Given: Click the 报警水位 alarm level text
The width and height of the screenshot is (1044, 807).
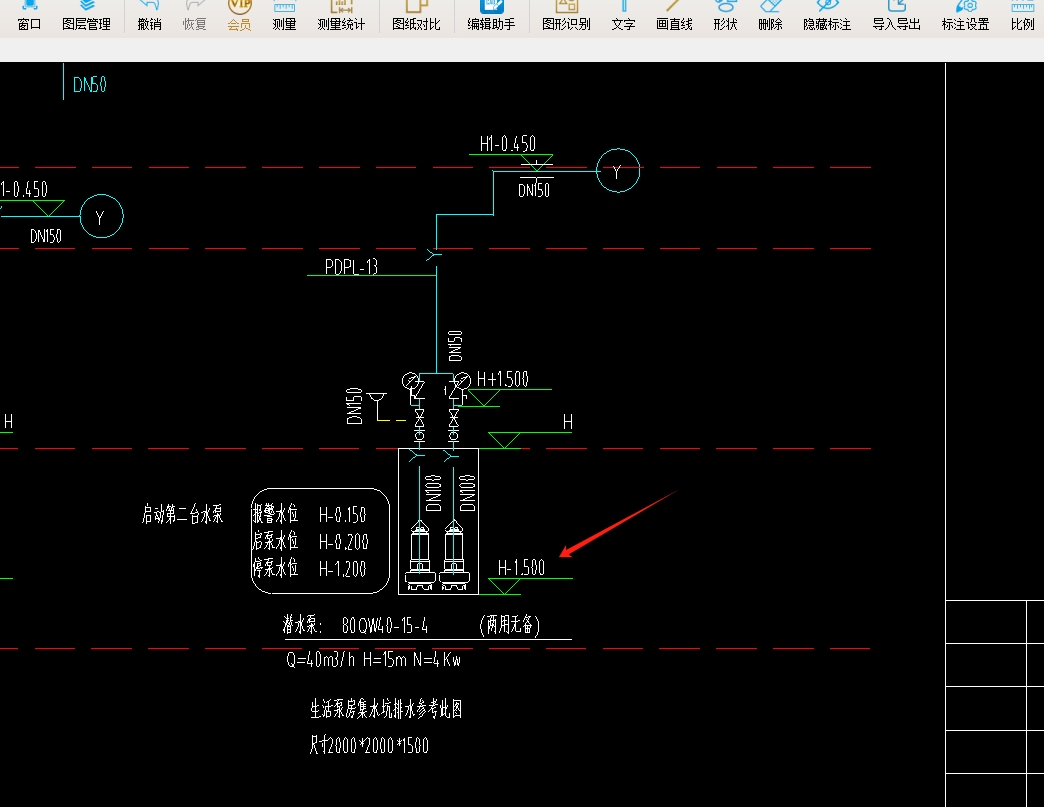Looking at the screenshot, I should [275, 514].
